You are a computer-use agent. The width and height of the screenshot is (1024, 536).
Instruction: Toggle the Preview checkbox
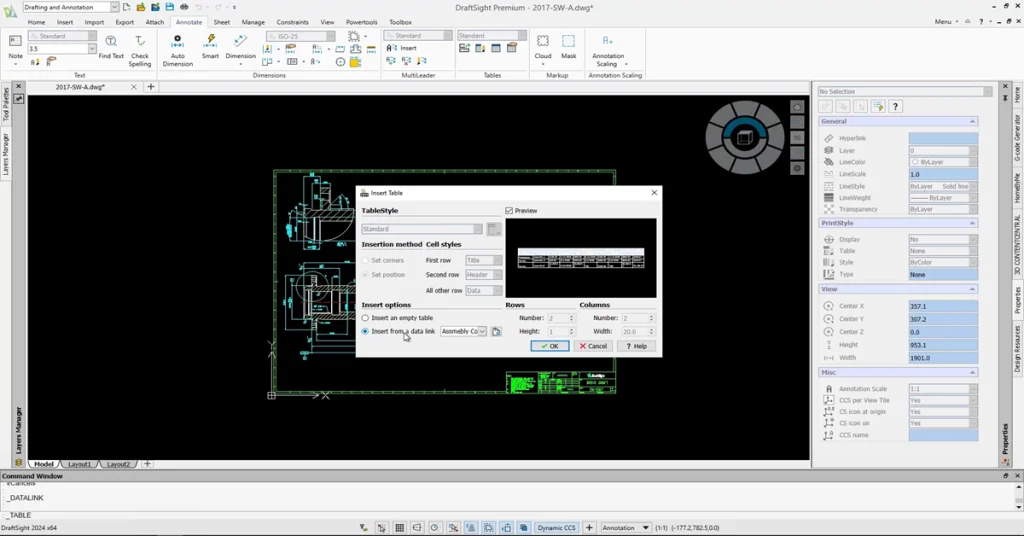point(510,211)
